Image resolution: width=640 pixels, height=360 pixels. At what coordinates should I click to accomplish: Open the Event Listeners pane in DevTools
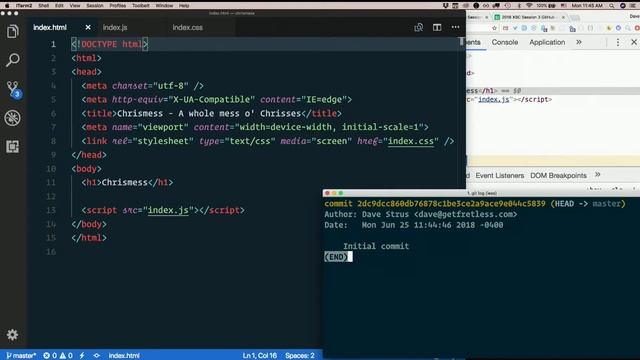(x=500, y=176)
